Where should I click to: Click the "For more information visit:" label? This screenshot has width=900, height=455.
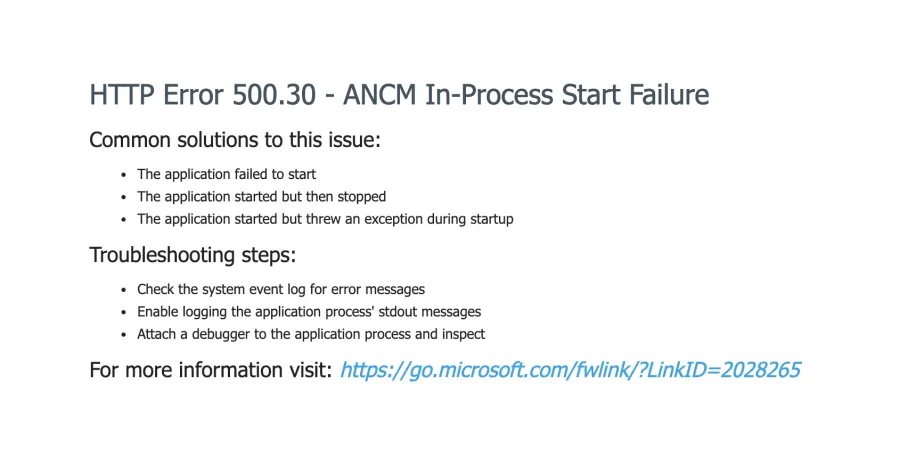coord(210,370)
